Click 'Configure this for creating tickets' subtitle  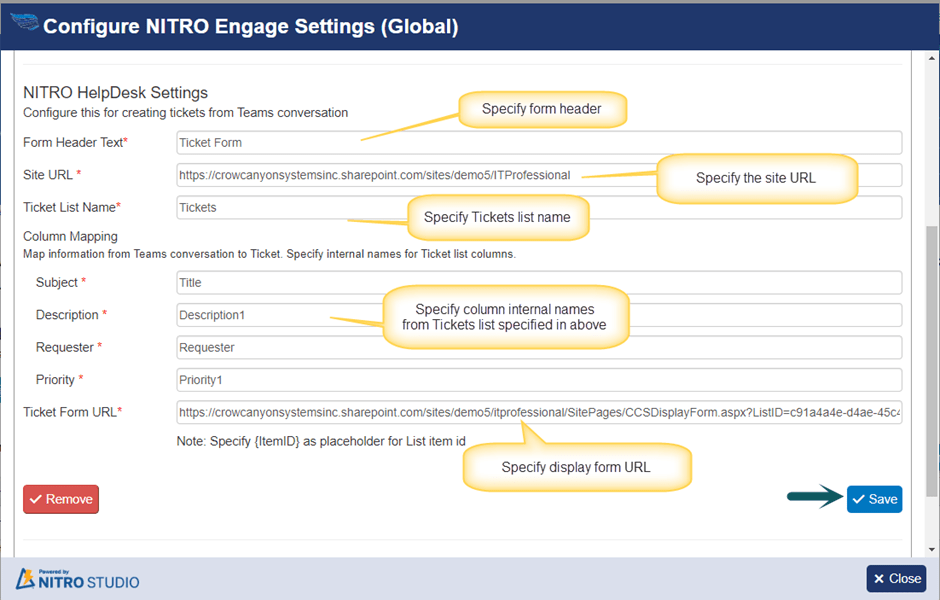tap(185, 113)
